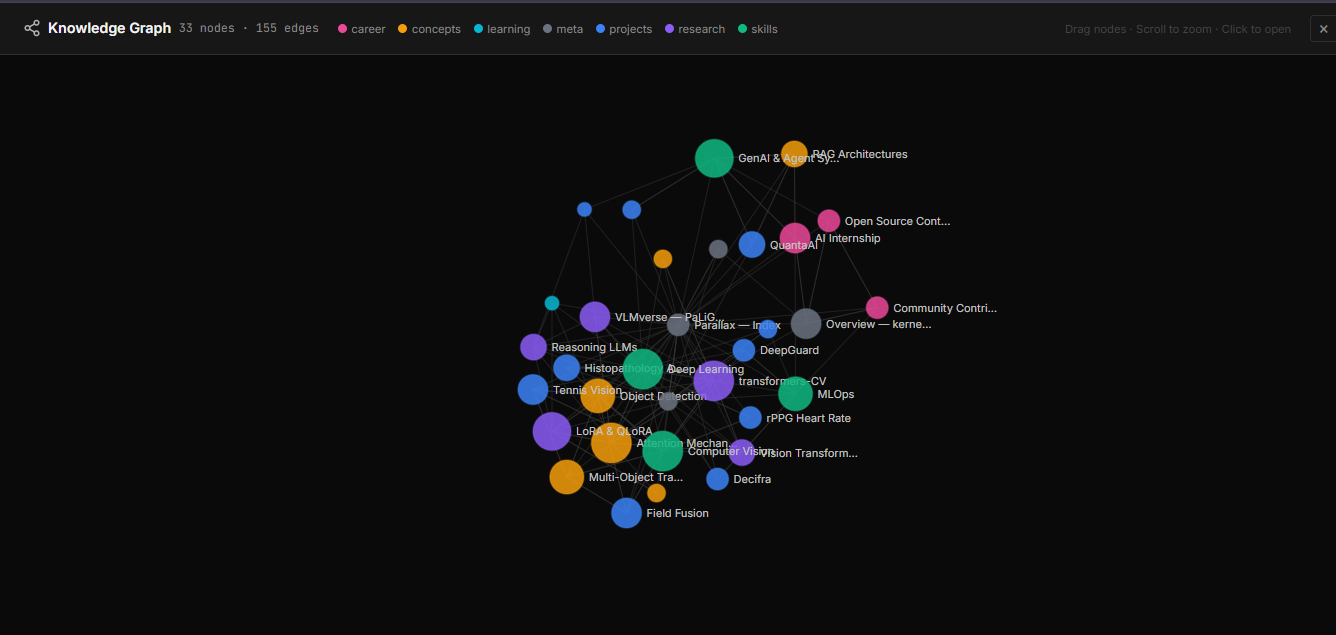Click the projects legend label

click(631, 29)
